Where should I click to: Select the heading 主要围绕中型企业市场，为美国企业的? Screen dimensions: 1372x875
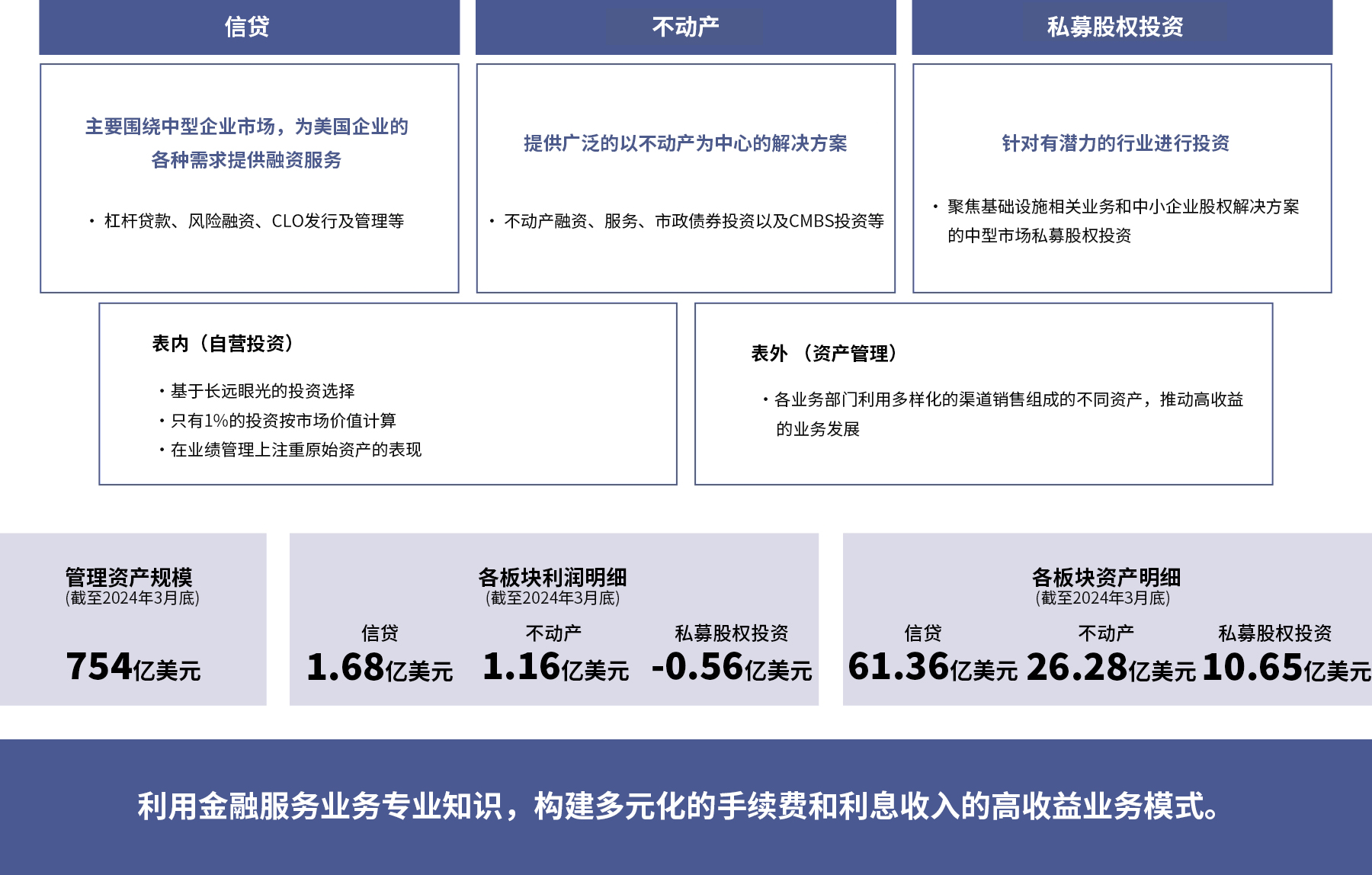[x=247, y=127]
